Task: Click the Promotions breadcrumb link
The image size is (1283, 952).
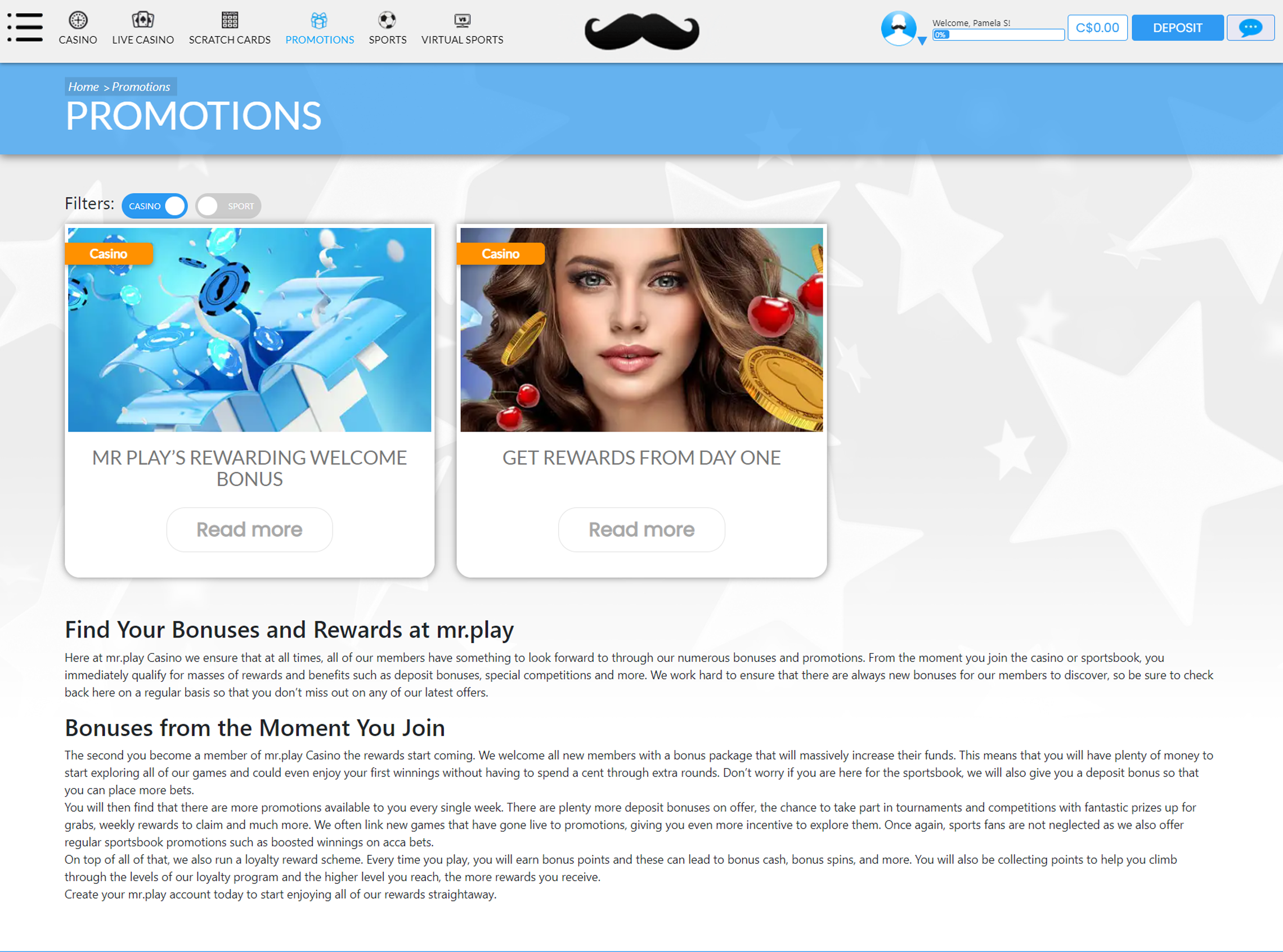Action: (x=141, y=87)
